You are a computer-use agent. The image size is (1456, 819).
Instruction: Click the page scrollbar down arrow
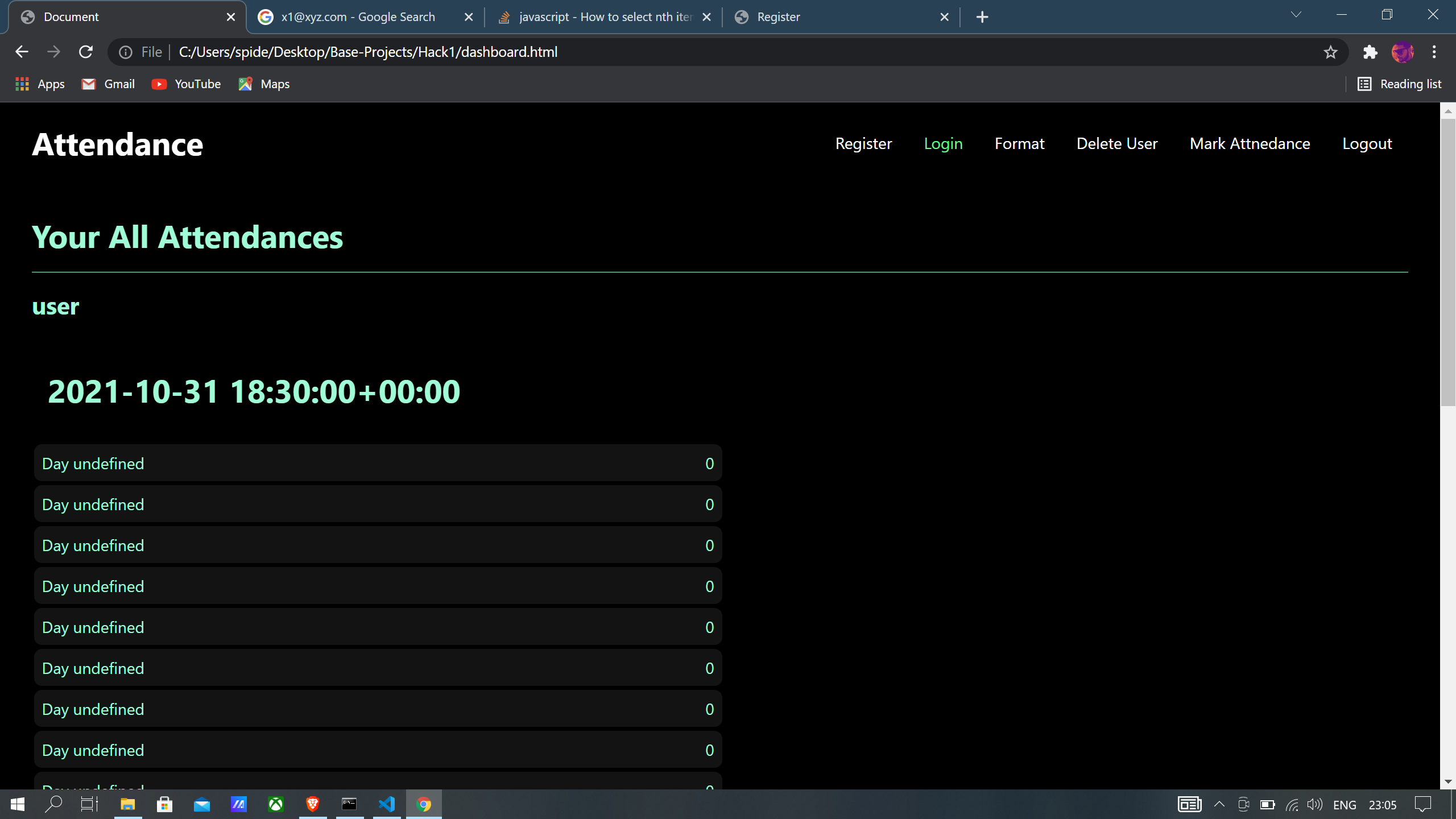[x=1448, y=781]
